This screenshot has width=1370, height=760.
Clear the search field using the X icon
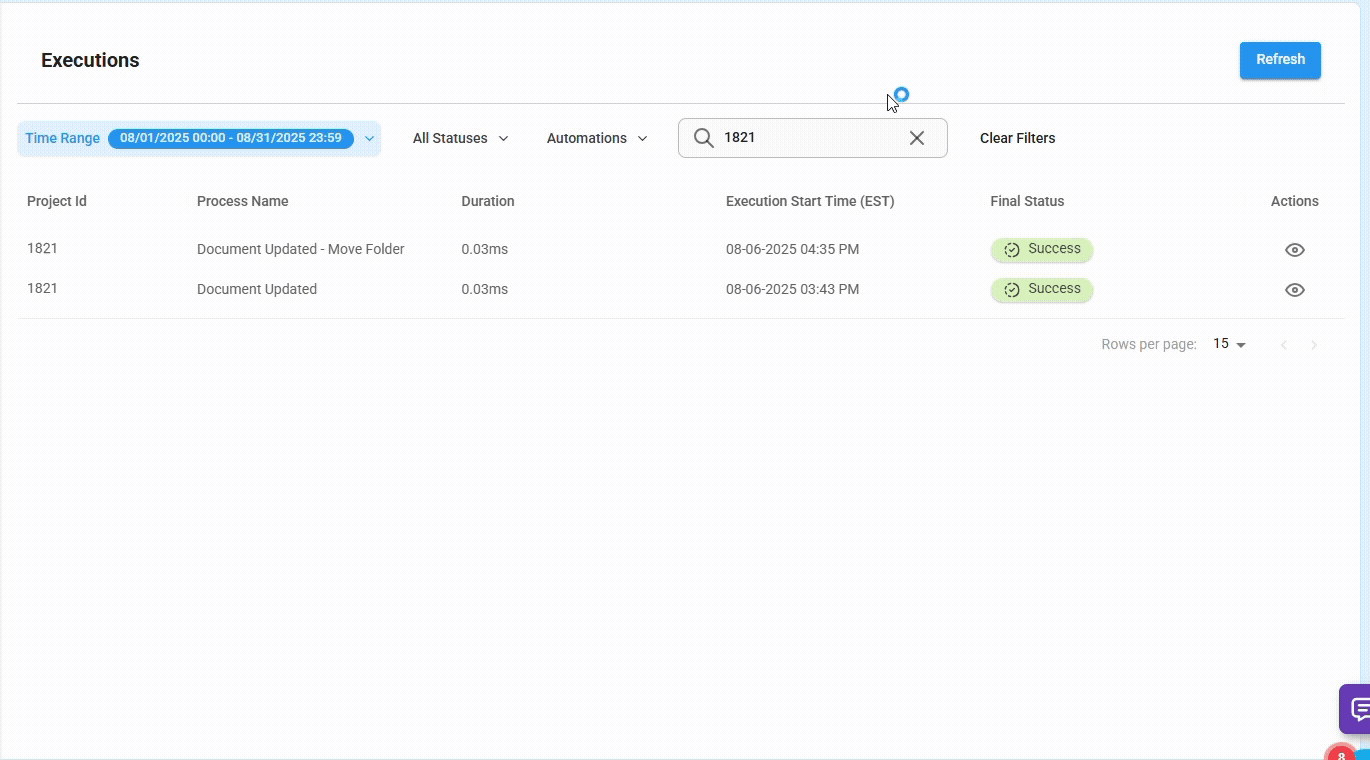click(x=916, y=138)
